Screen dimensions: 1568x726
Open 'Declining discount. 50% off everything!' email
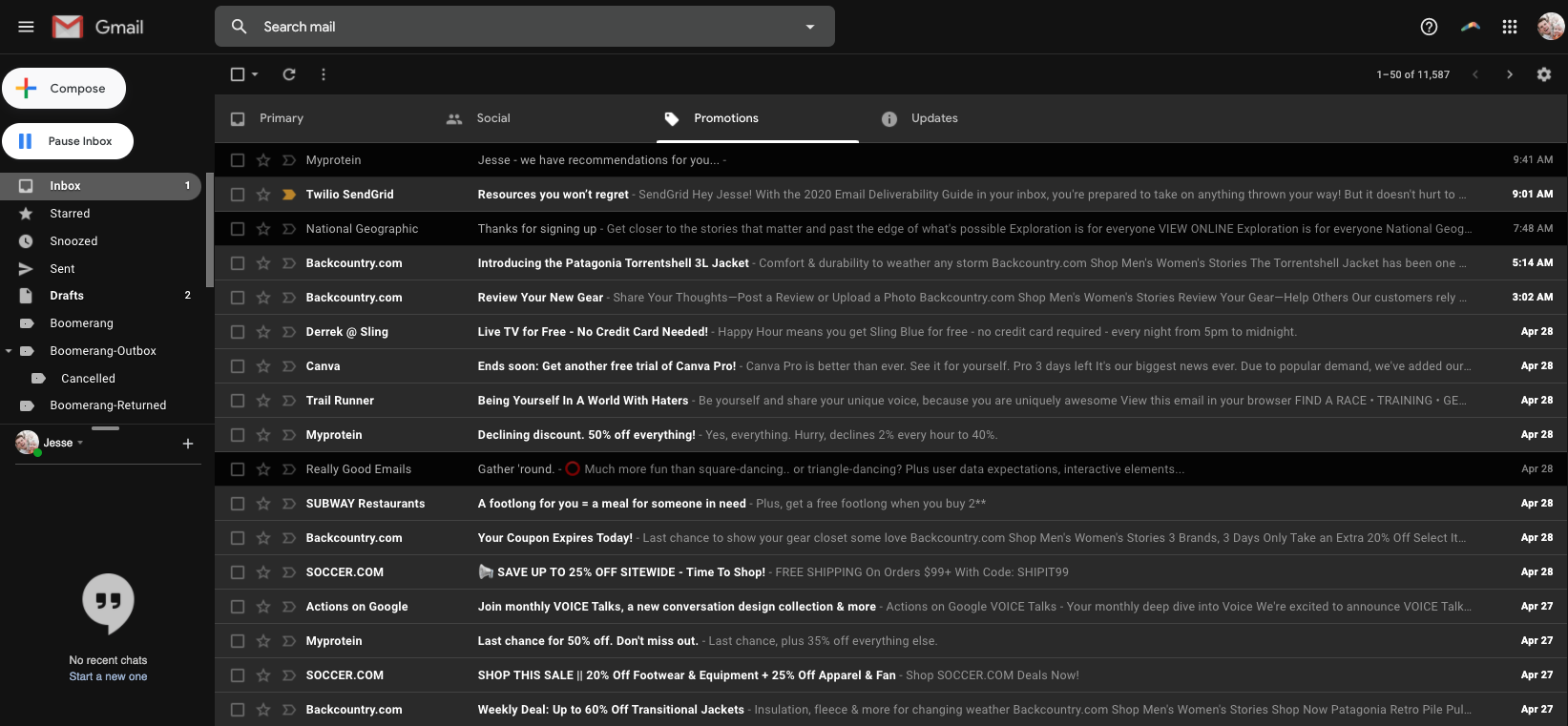pyautogui.click(x=891, y=435)
